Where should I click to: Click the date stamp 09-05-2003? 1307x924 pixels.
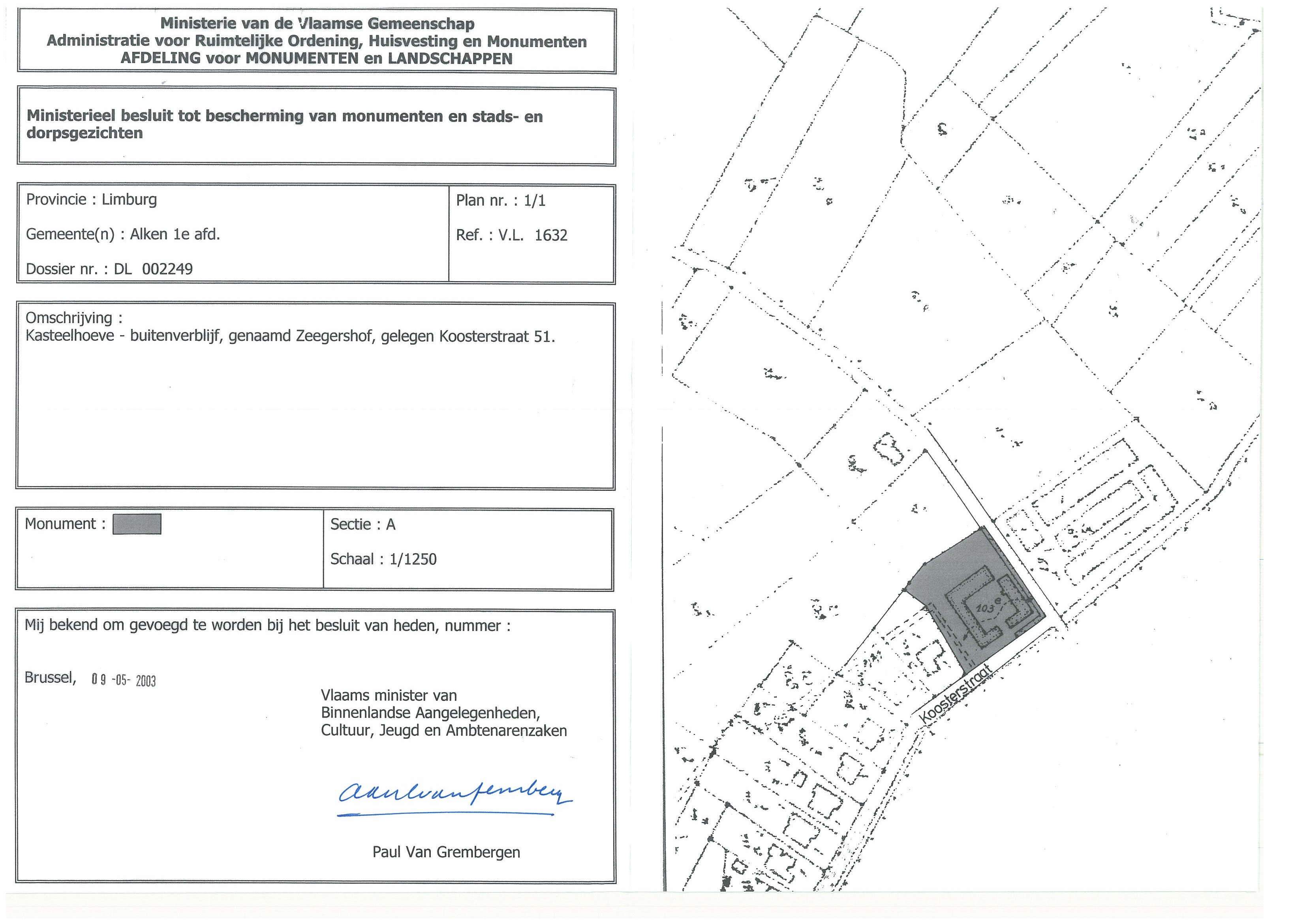[x=123, y=680]
